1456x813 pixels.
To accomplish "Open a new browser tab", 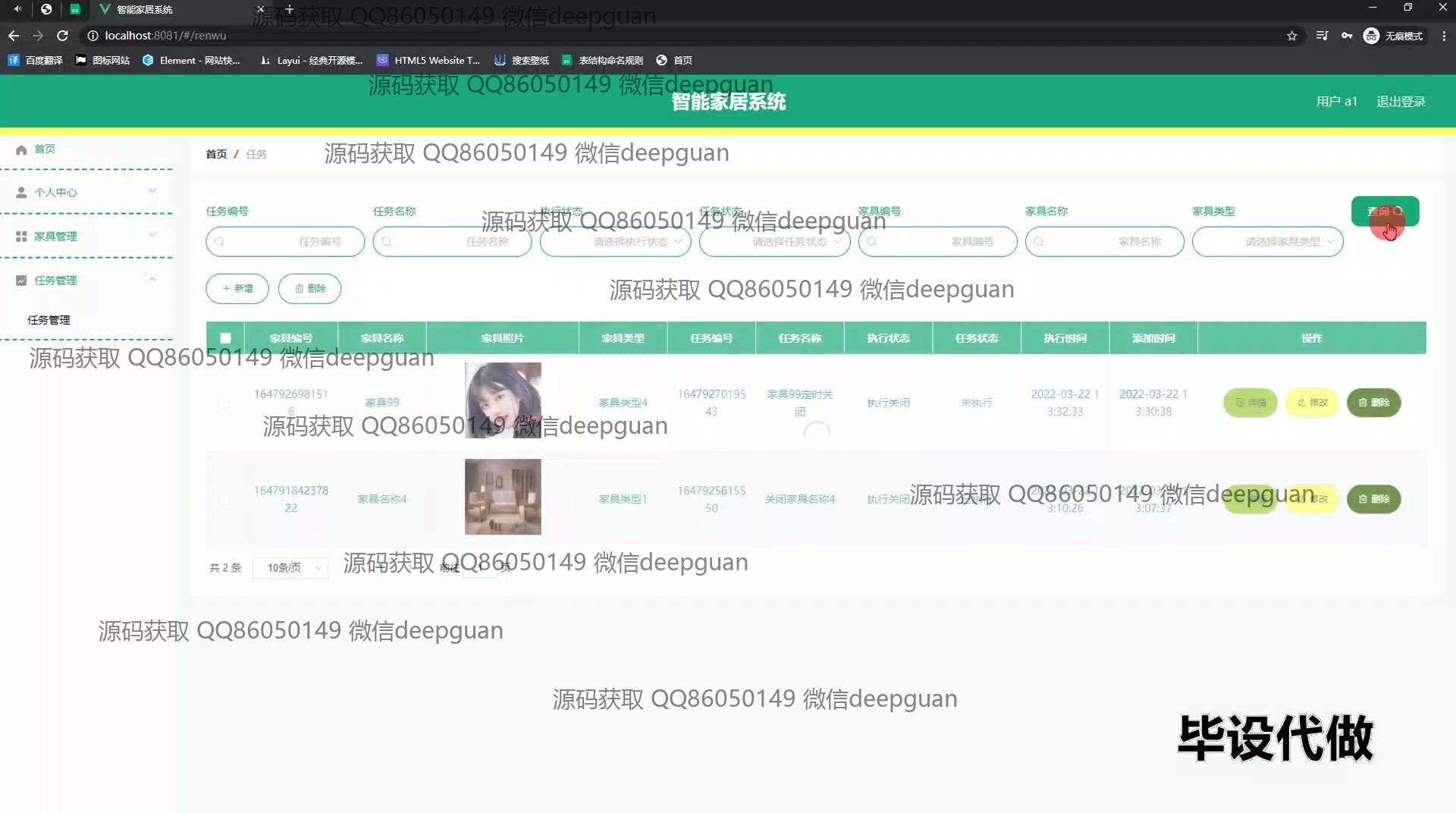I will coord(289,9).
